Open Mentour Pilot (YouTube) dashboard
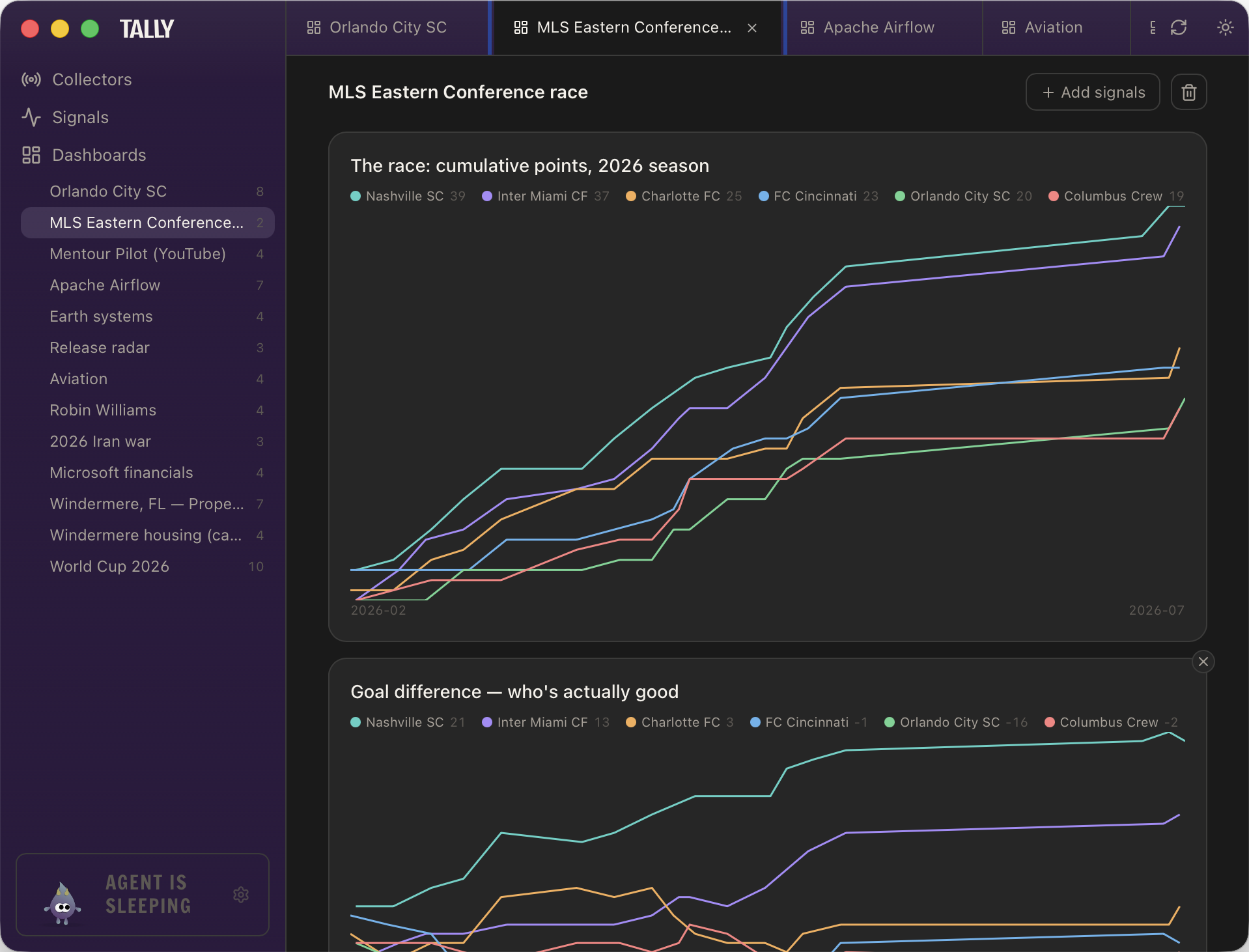 pos(148,254)
